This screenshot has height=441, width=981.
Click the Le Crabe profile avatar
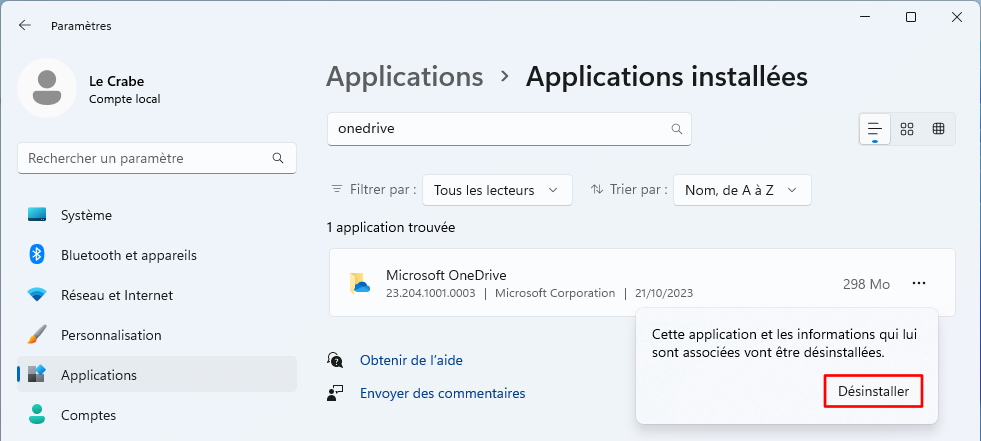[47, 88]
